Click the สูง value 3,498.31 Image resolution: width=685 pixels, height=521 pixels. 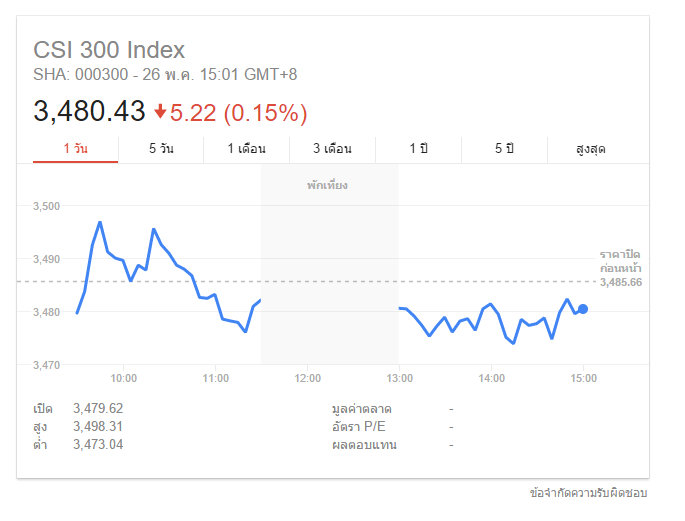pyautogui.click(x=98, y=427)
